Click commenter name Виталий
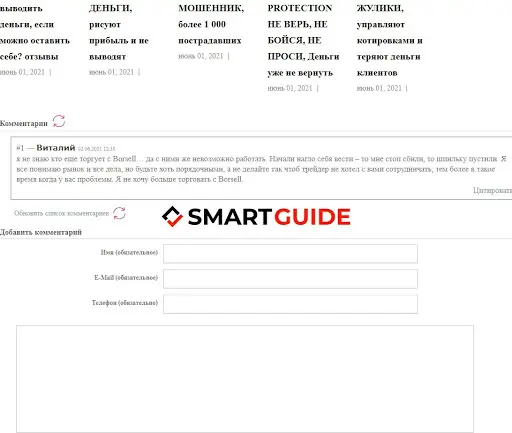This screenshot has width=512, height=433. tap(56, 148)
